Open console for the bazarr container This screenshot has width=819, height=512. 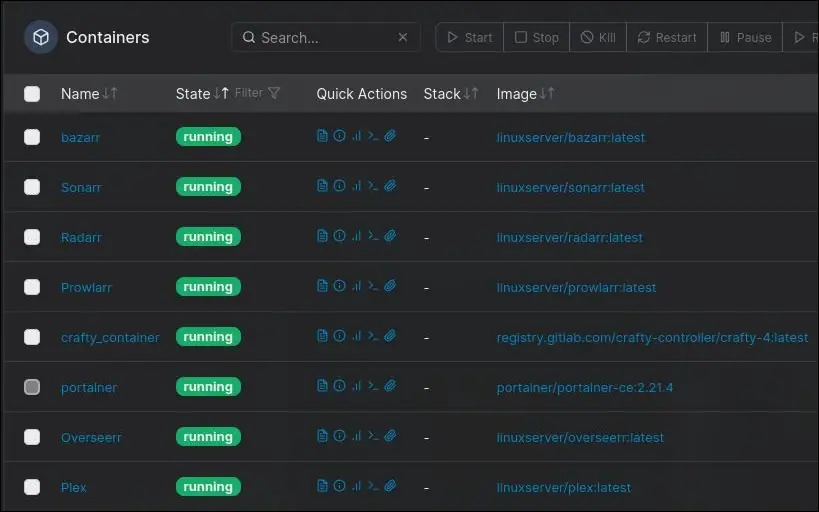[x=373, y=136]
